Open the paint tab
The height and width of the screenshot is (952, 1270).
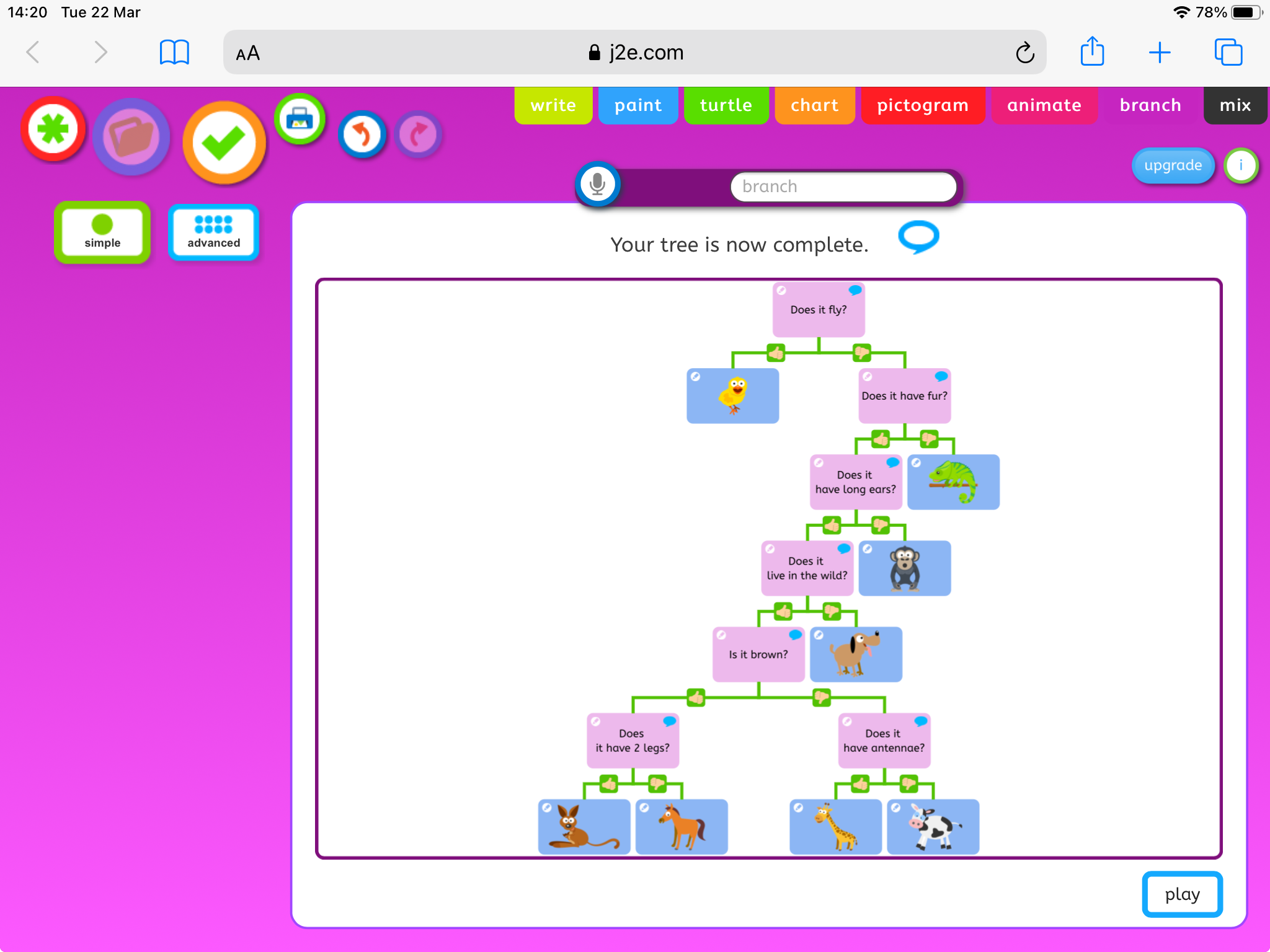[638, 105]
